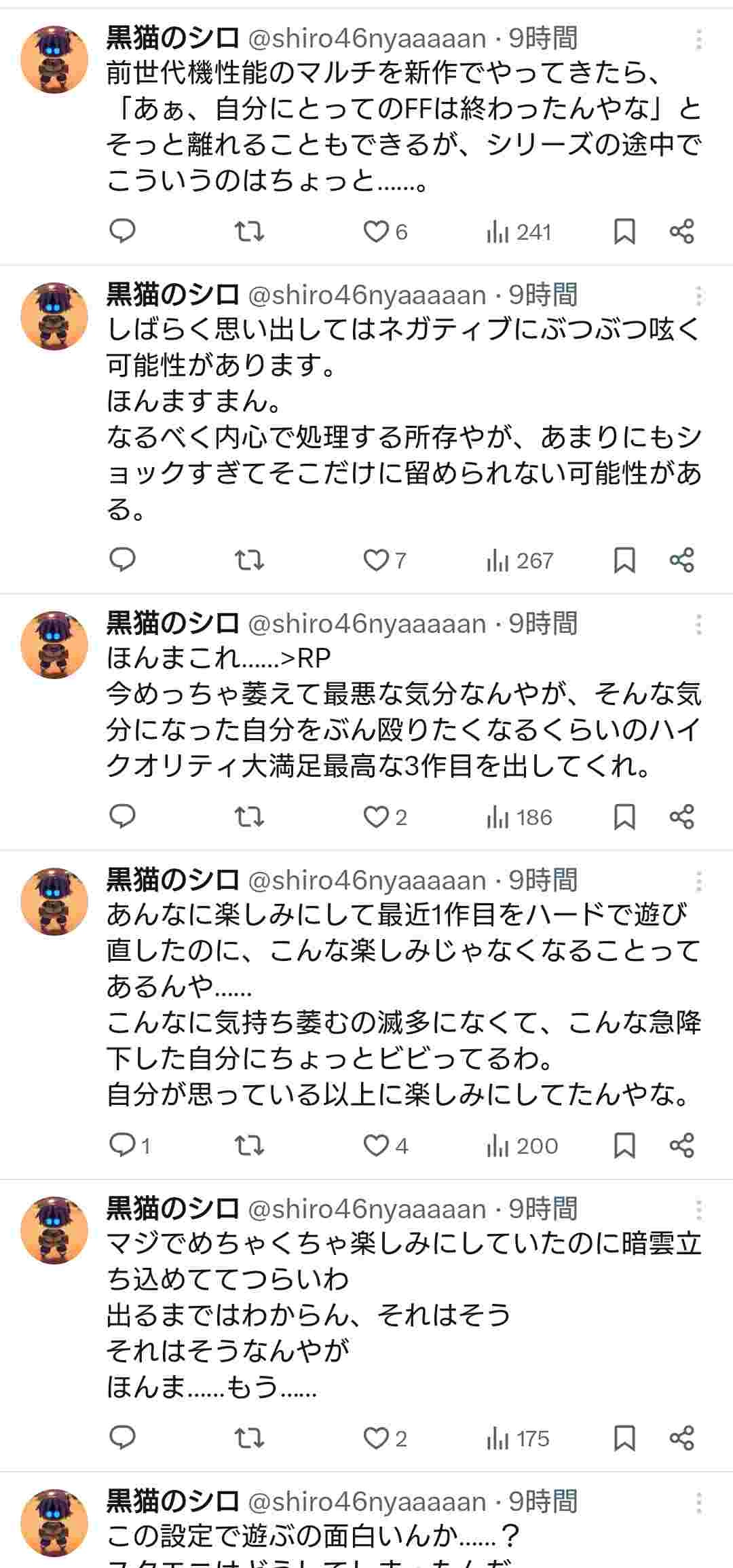The image size is (733, 1568).
Task: Open @shiro46nyaaaaan handle on the 186-view tweet
Action: (x=367, y=624)
